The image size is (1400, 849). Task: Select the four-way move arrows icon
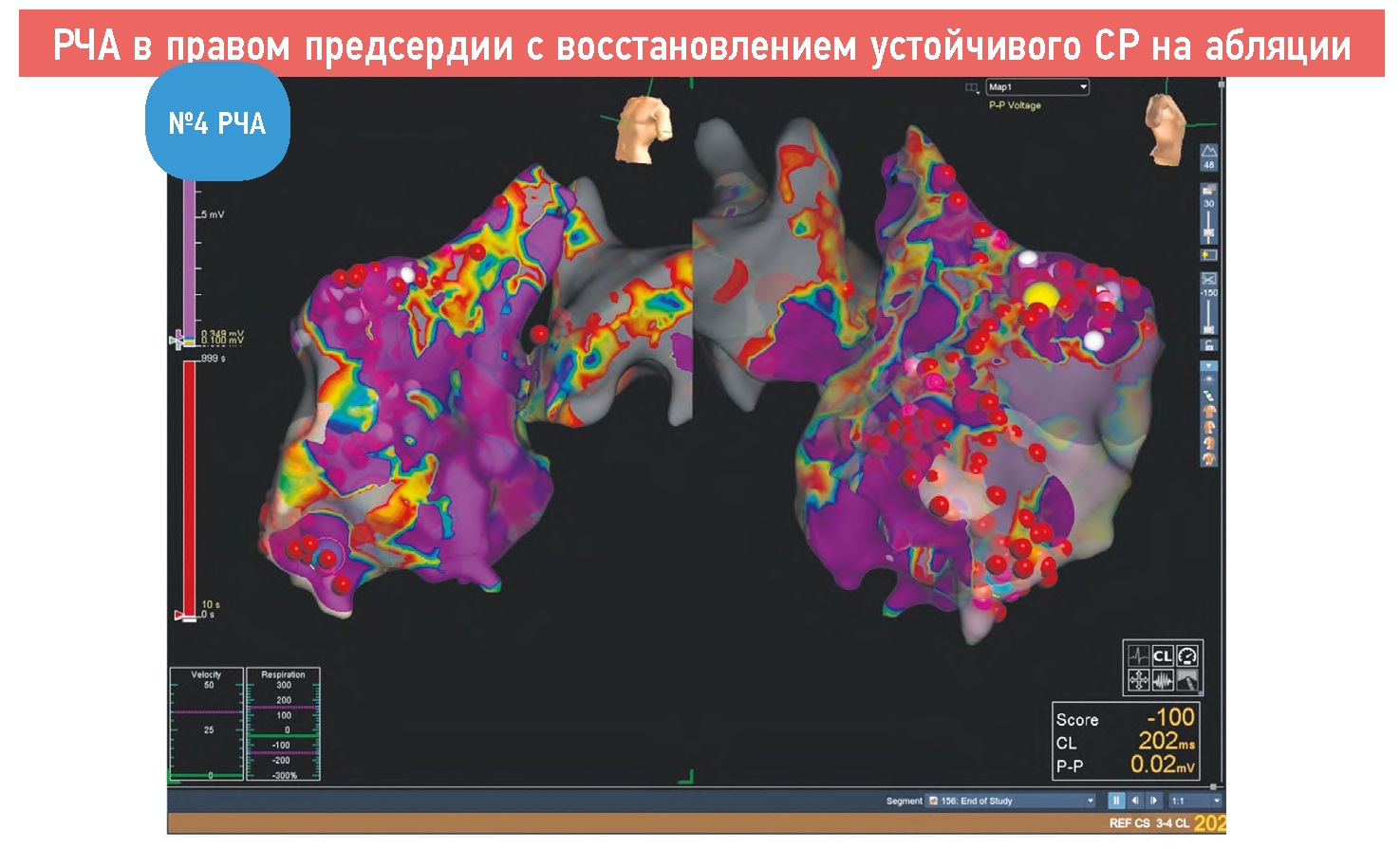click(x=1138, y=679)
